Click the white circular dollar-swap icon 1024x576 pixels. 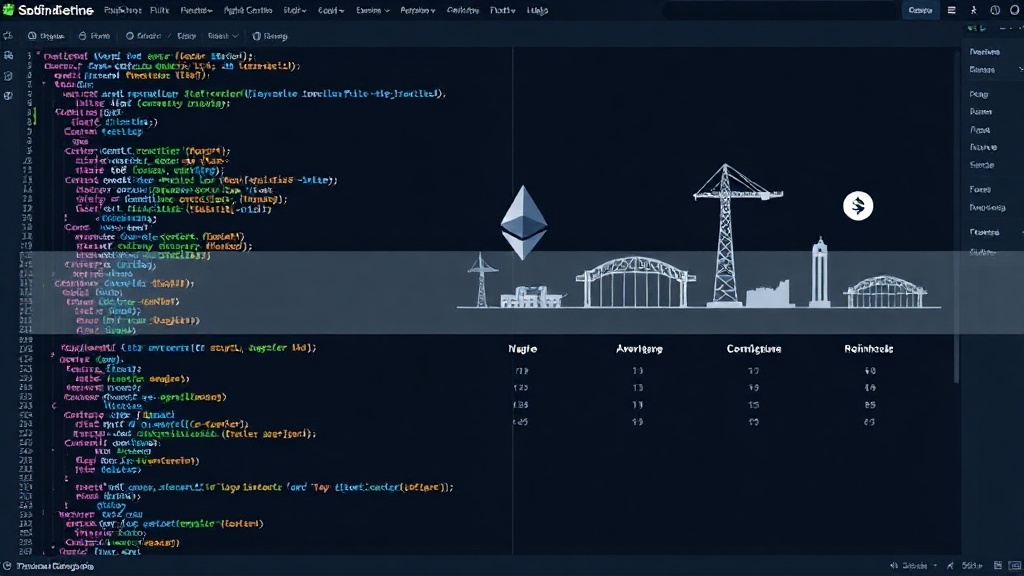point(858,206)
